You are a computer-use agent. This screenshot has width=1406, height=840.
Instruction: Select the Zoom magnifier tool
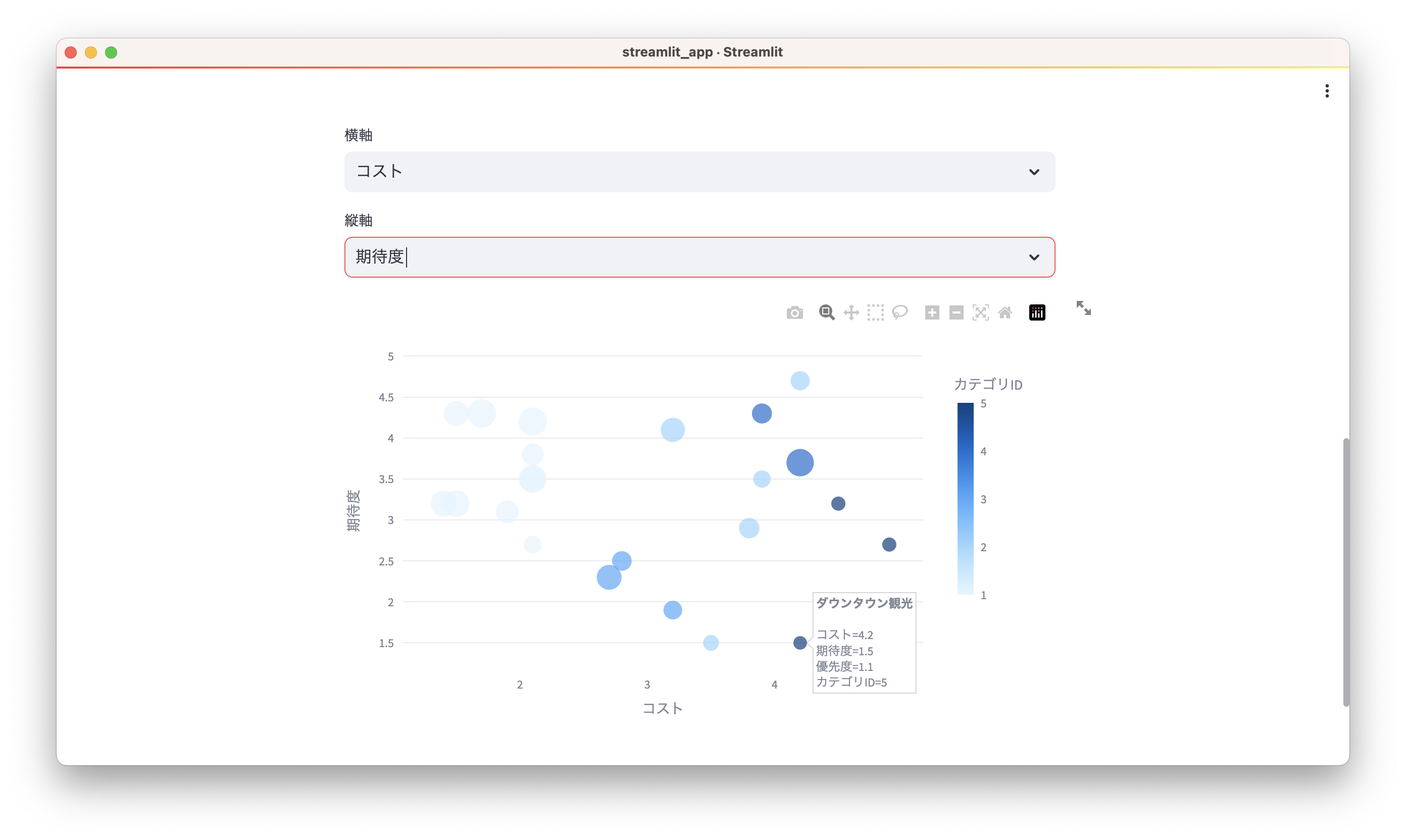(x=827, y=312)
